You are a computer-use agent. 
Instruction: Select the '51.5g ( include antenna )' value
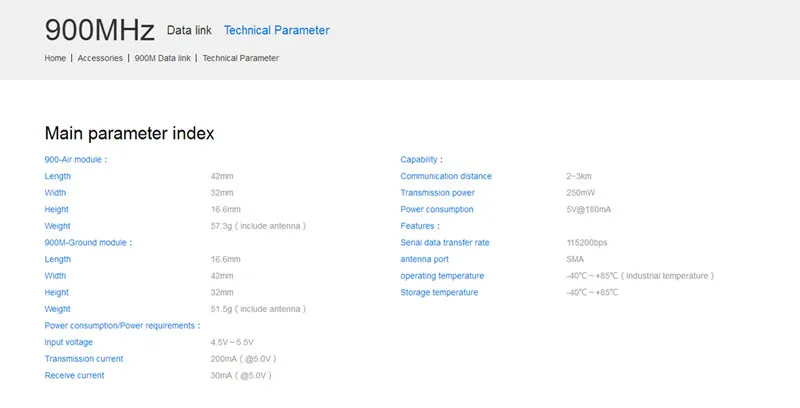(258, 309)
